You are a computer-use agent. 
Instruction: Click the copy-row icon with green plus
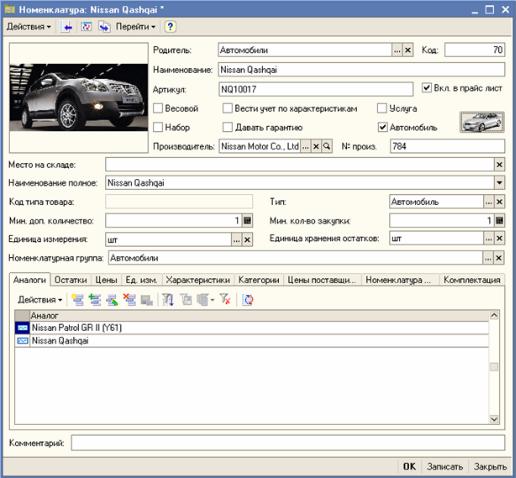[95, 300]
